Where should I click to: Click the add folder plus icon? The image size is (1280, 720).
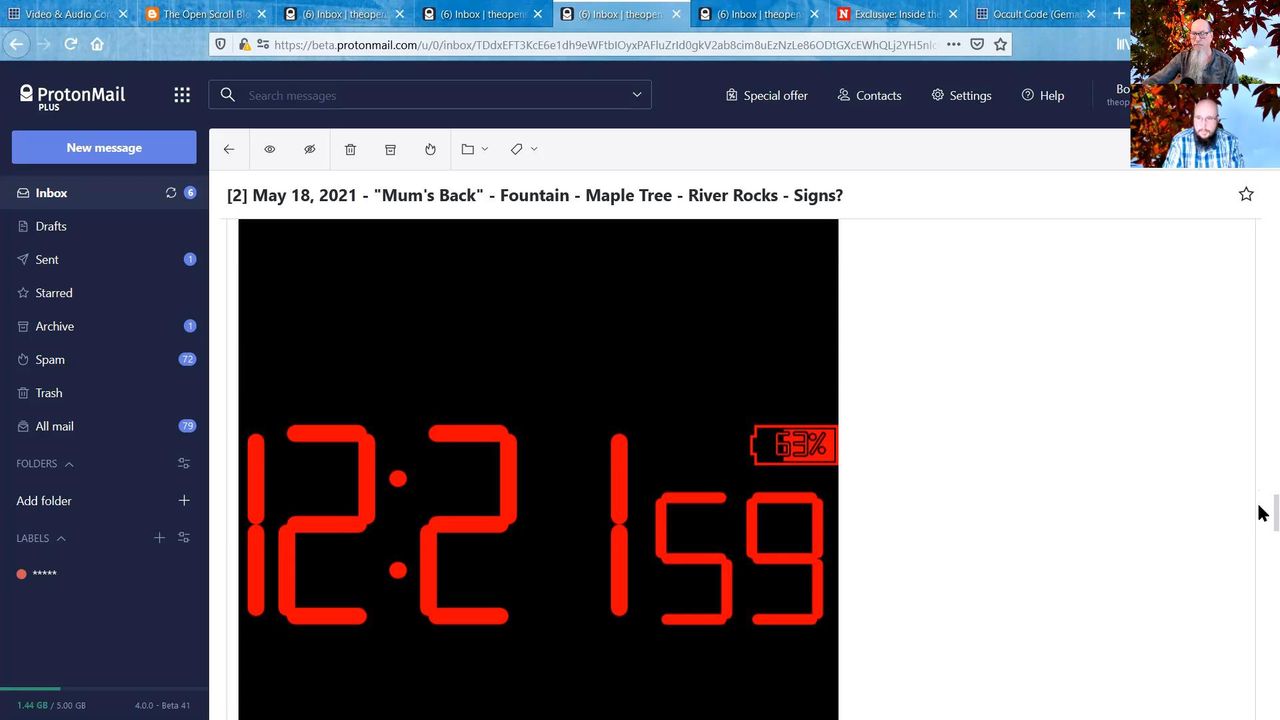coord(184,500)
